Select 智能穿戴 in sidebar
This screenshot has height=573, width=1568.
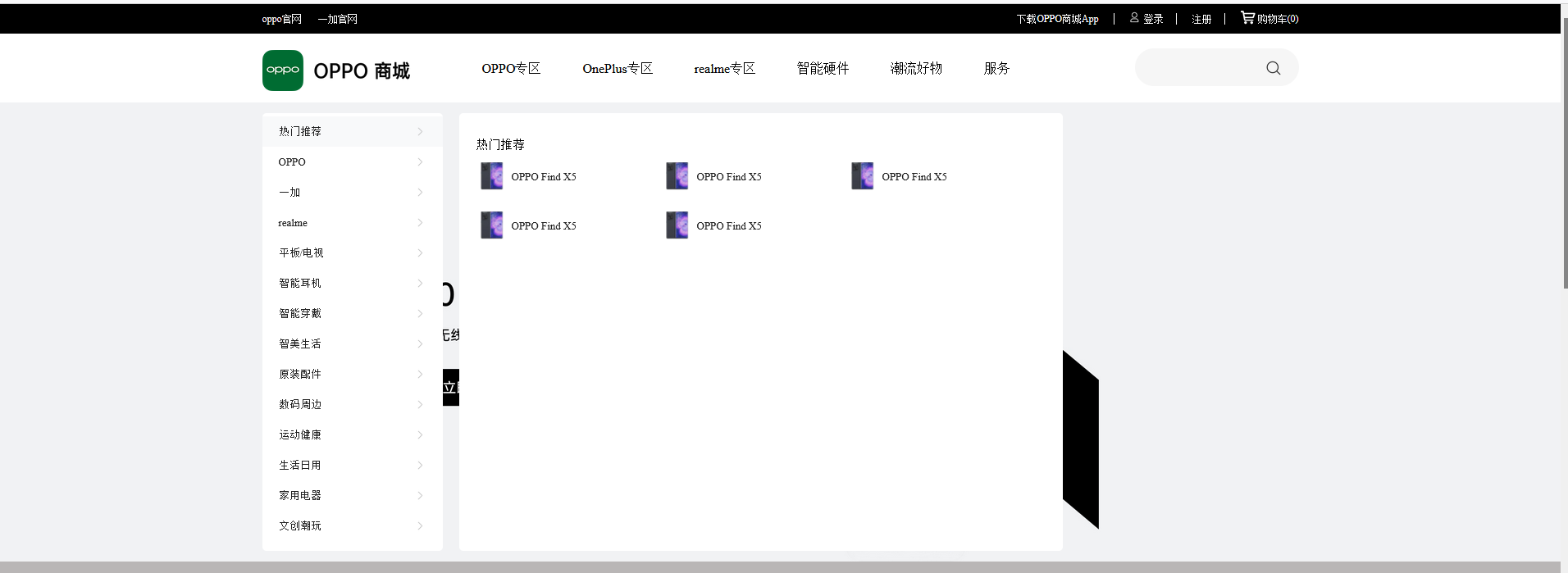[300, 313]
